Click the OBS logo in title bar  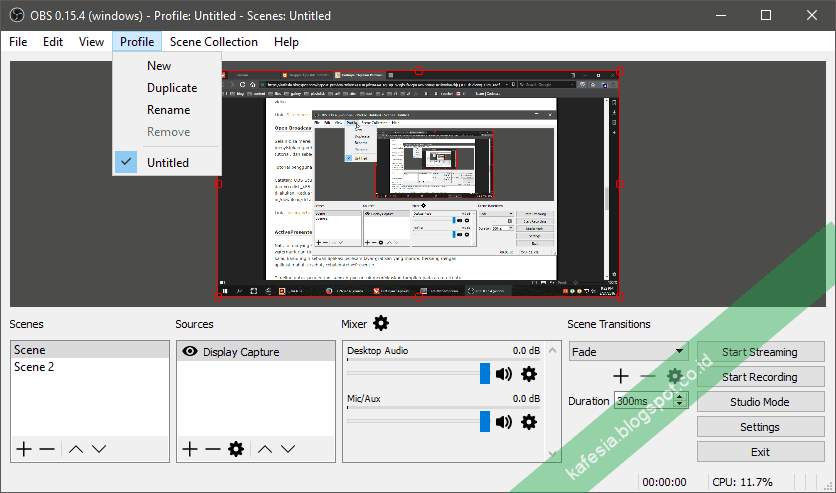coord(17,15)
